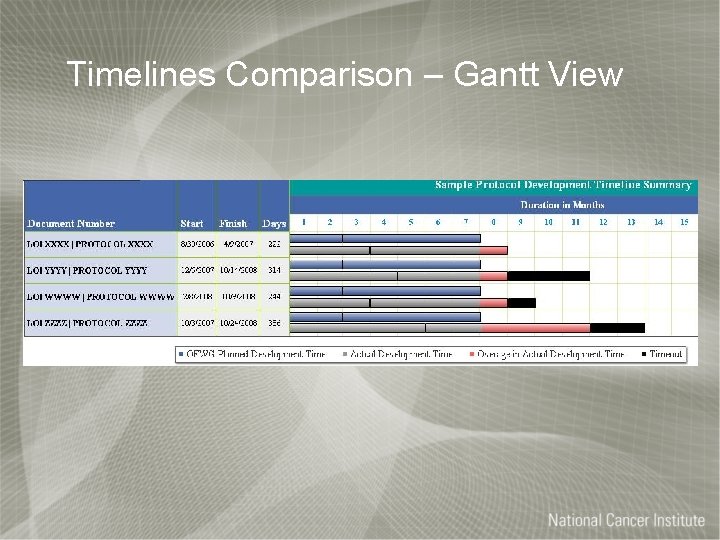The image size is (720, 540).
Task: Click the gray Actual Development Time legend swatch
Action: [x=345, y=354]
